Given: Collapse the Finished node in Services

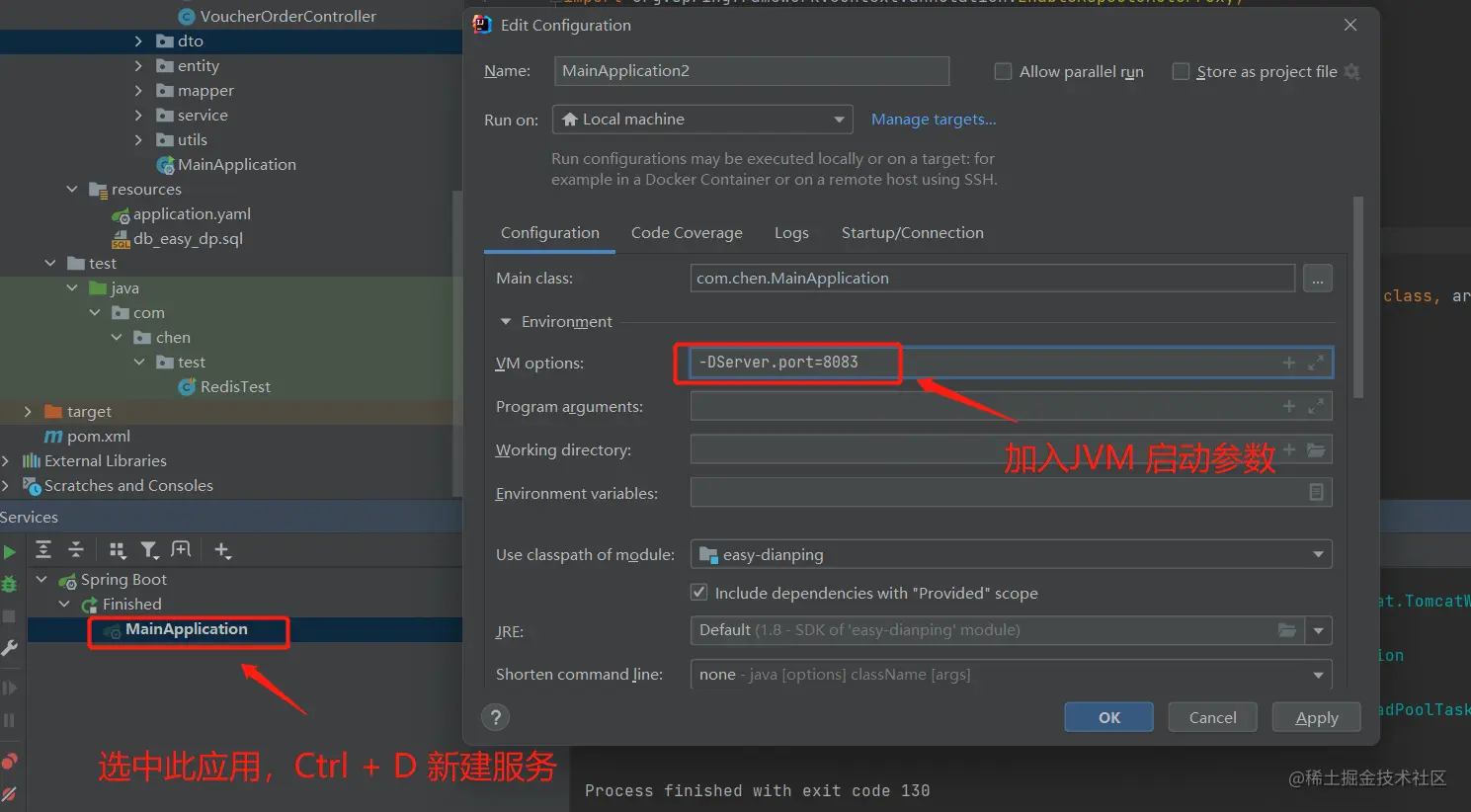Looking at the screenshot, I should click(64, 605).
